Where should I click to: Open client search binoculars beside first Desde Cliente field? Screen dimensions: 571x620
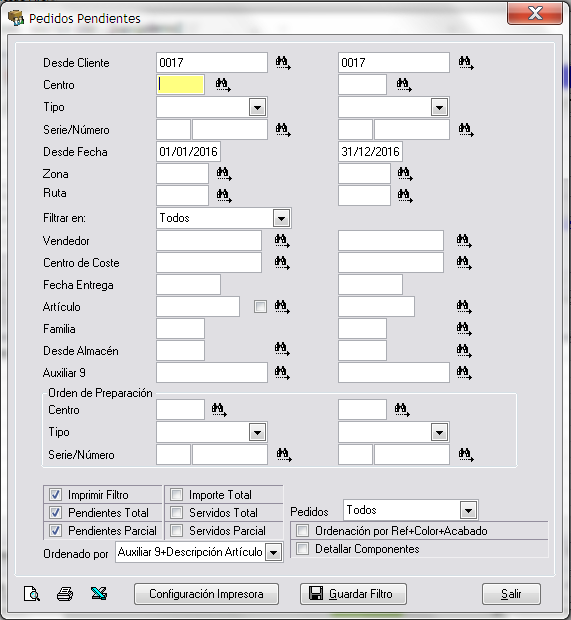tap(283, 62)
